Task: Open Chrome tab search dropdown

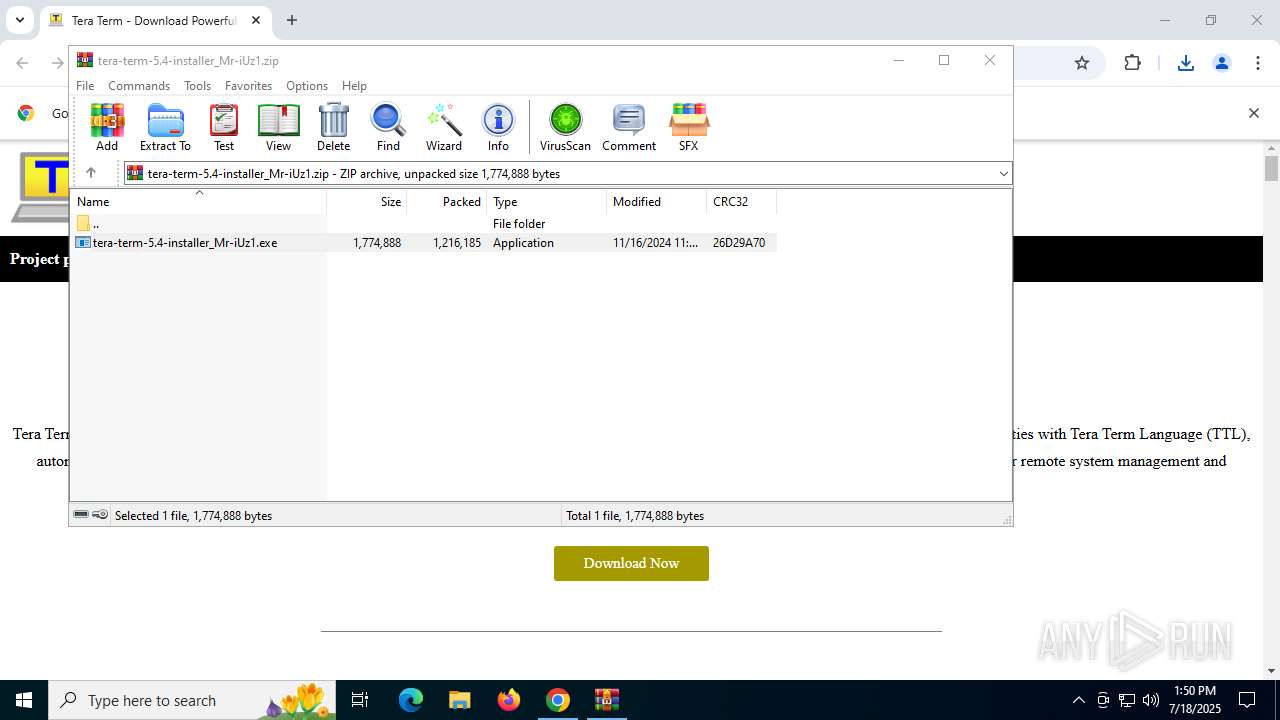Action: (19, 20)
